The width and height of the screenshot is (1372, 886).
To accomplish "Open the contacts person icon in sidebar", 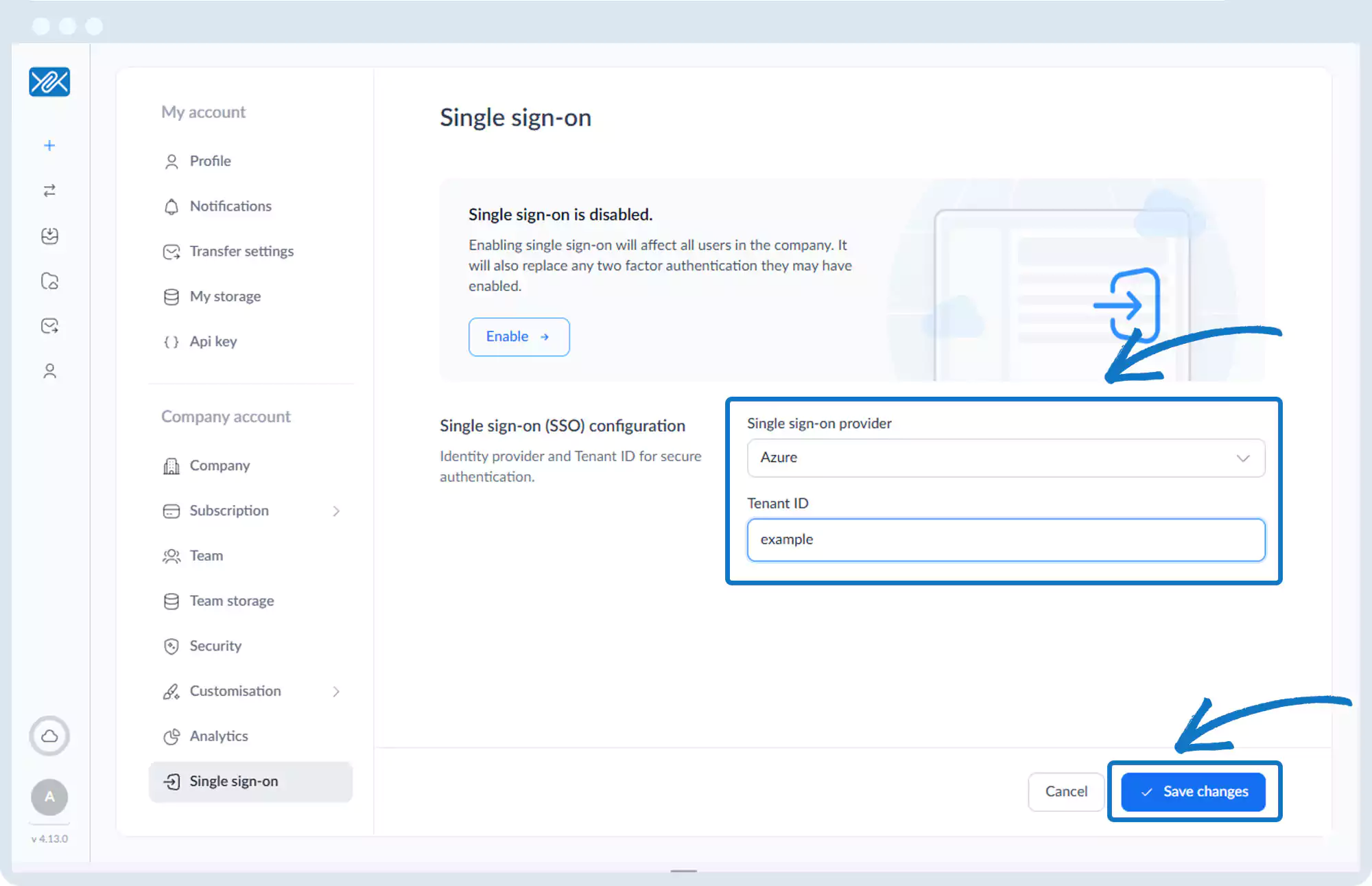I will coord(49,371).
